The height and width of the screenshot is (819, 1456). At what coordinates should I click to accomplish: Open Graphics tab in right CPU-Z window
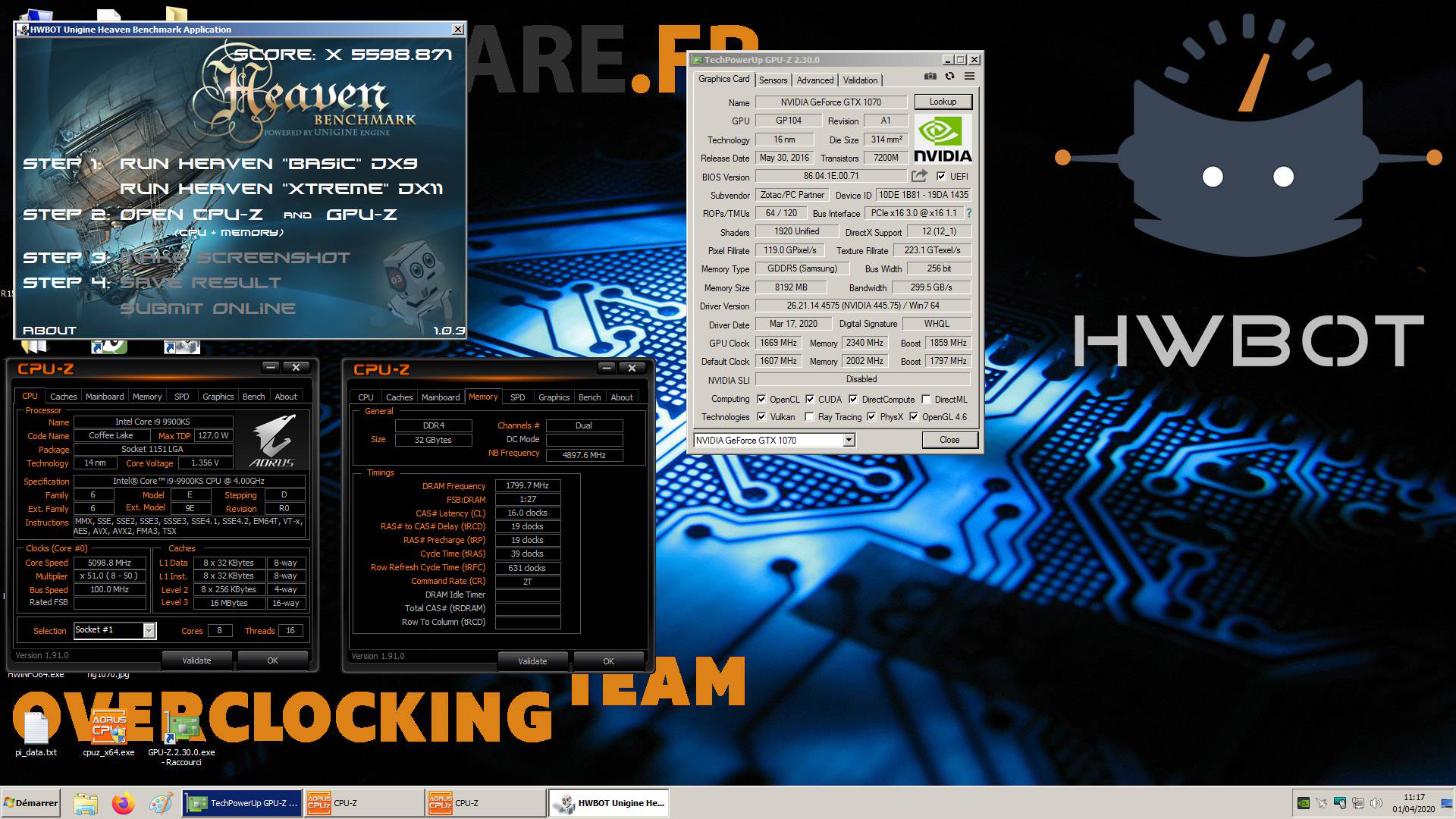point(554,397)
